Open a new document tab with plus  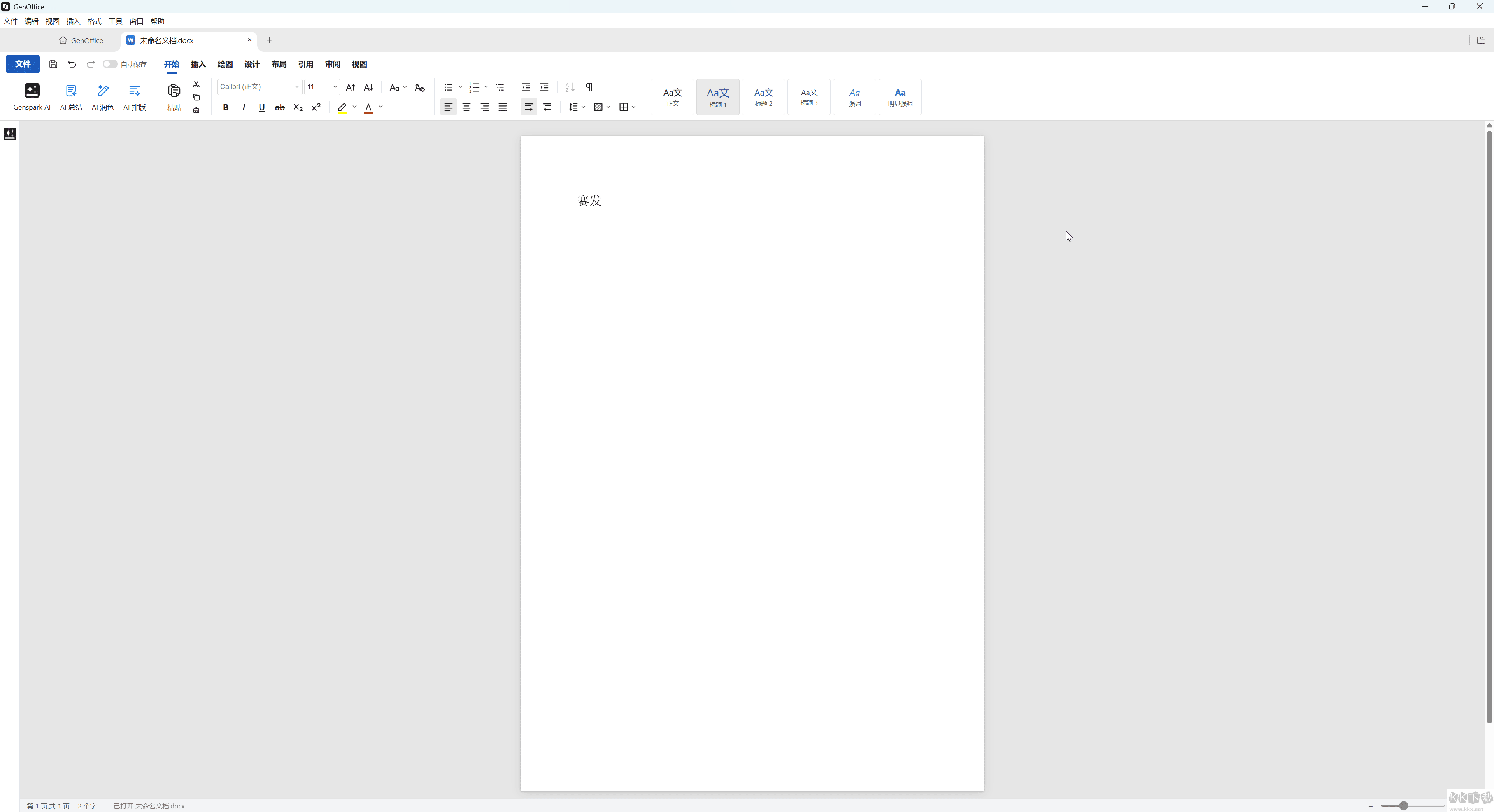click(269, 40)
